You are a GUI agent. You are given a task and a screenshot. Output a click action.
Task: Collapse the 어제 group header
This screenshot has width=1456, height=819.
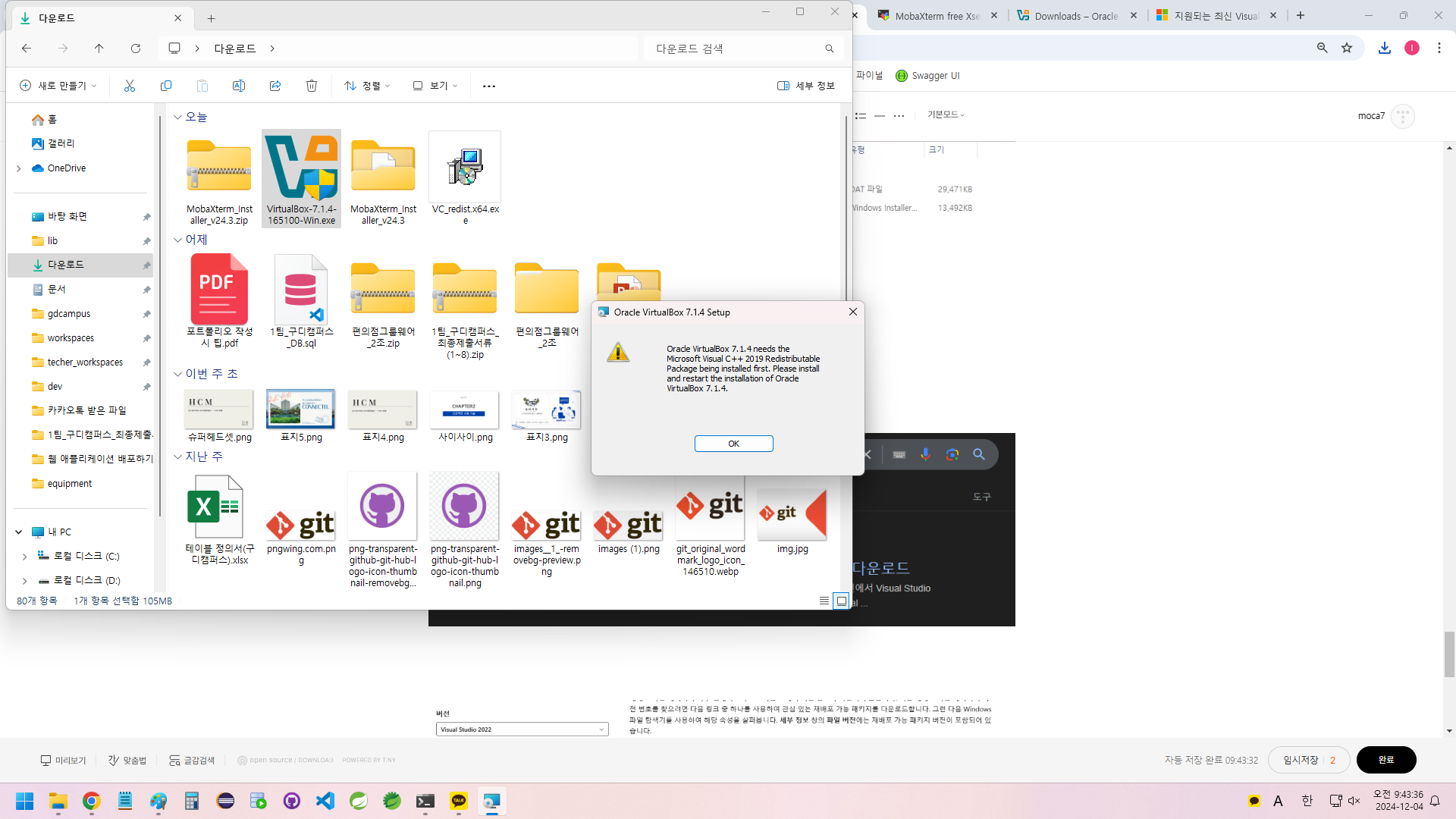[178, 240]
